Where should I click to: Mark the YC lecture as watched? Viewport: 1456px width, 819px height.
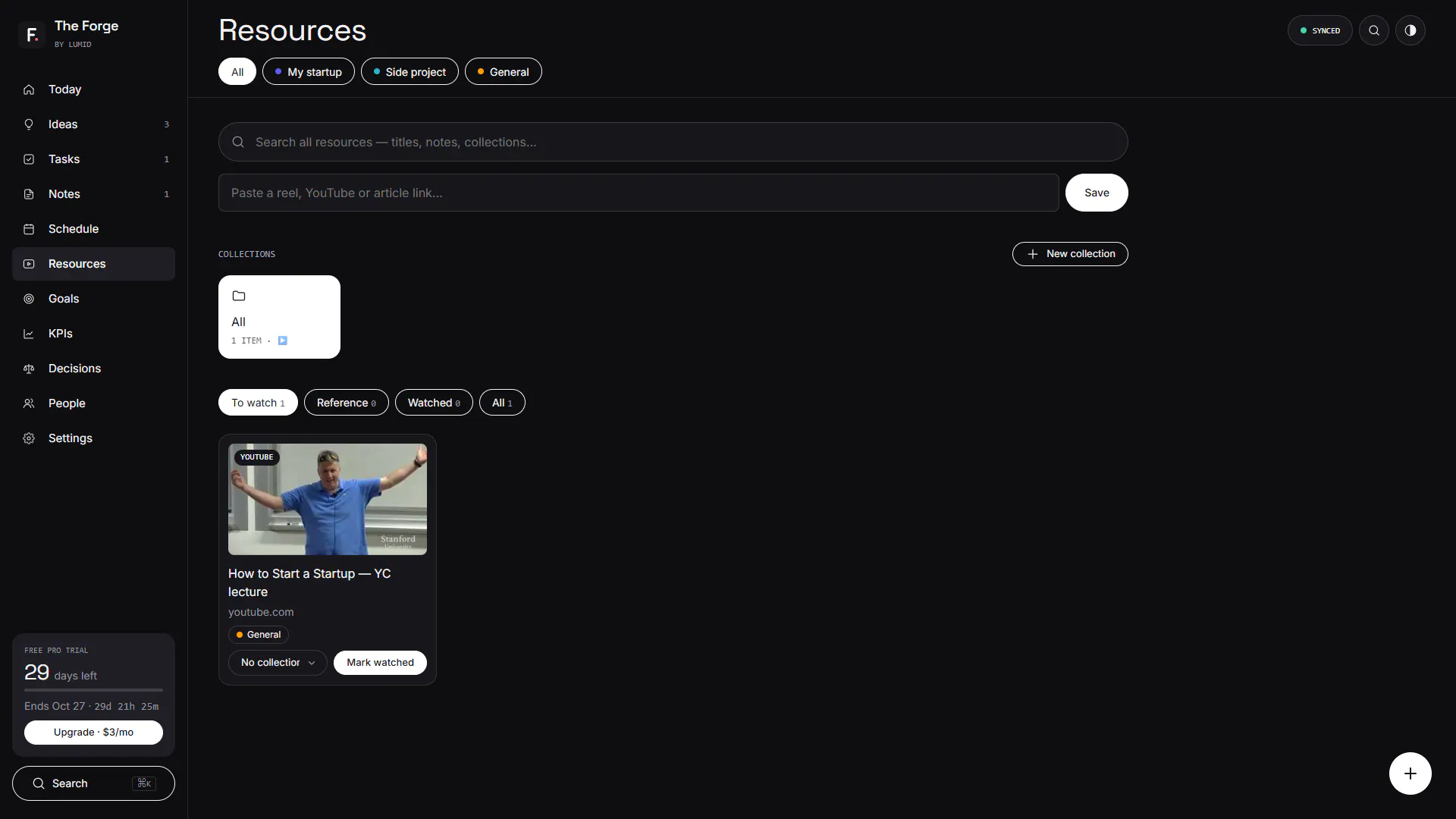pyautogui.click(x=380, y=663)
